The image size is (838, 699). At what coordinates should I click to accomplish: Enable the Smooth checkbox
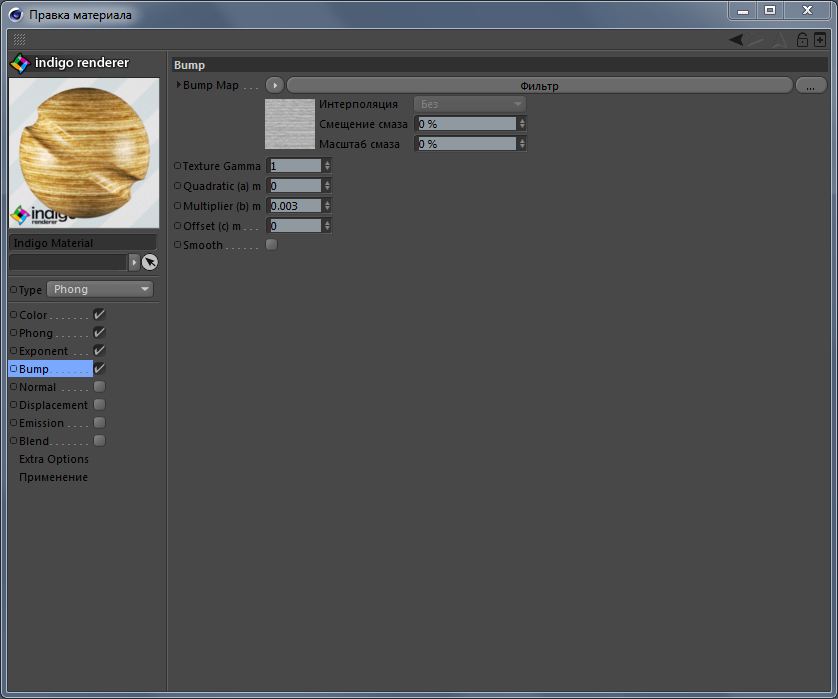pos(271,245)
